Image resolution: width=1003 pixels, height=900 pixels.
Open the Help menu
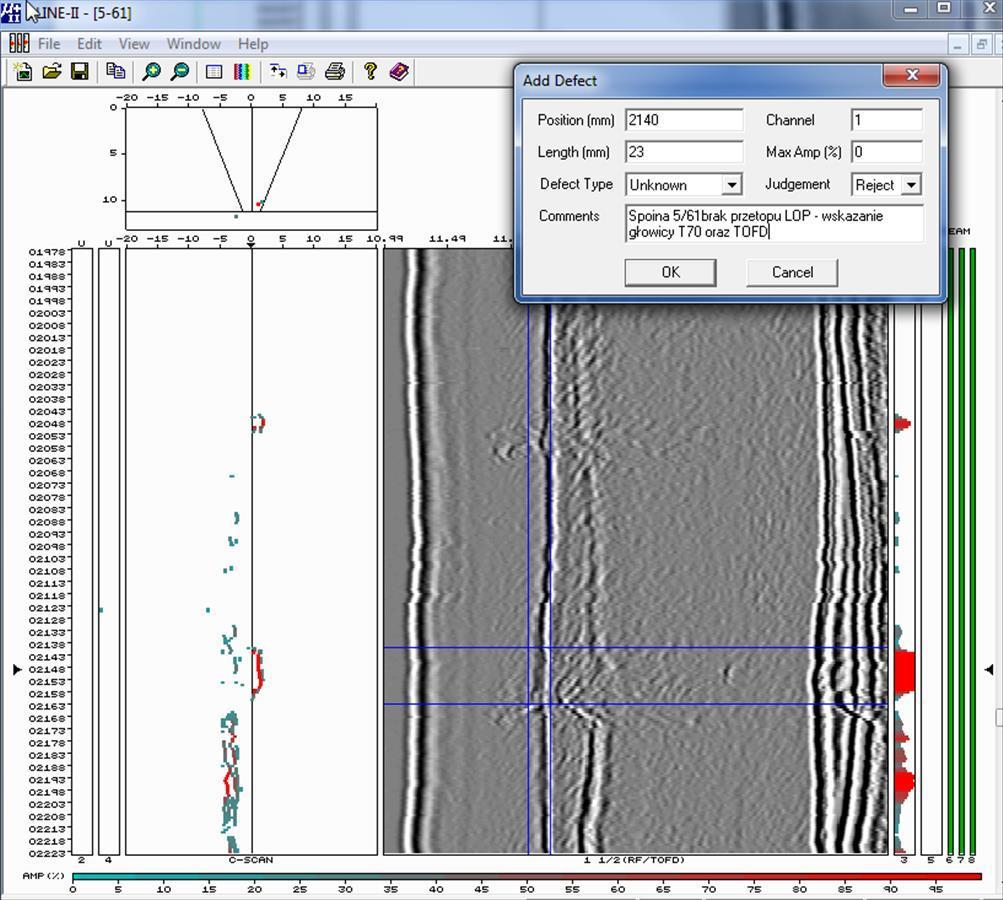pyautogui.click(x=253, y=44)
